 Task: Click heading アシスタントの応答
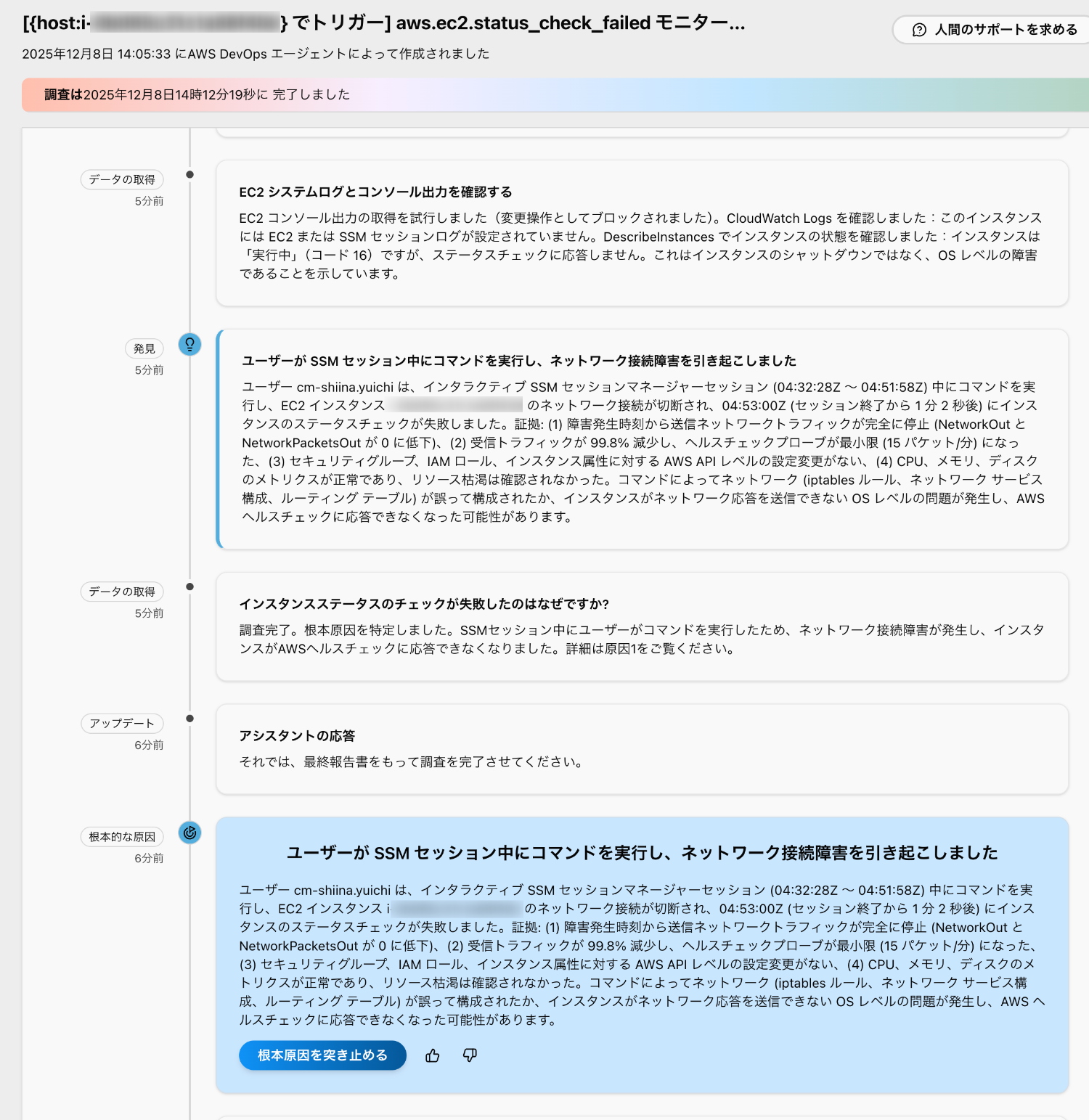(x=297, y=736)
